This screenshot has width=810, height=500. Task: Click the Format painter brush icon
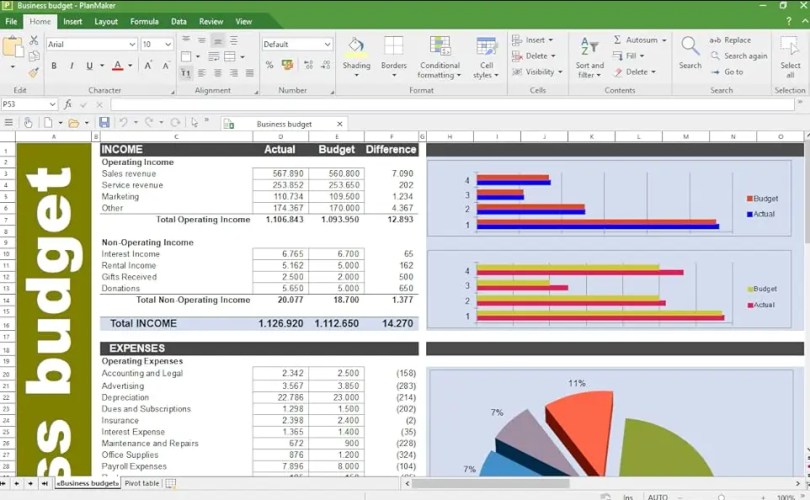click(34, 72)
